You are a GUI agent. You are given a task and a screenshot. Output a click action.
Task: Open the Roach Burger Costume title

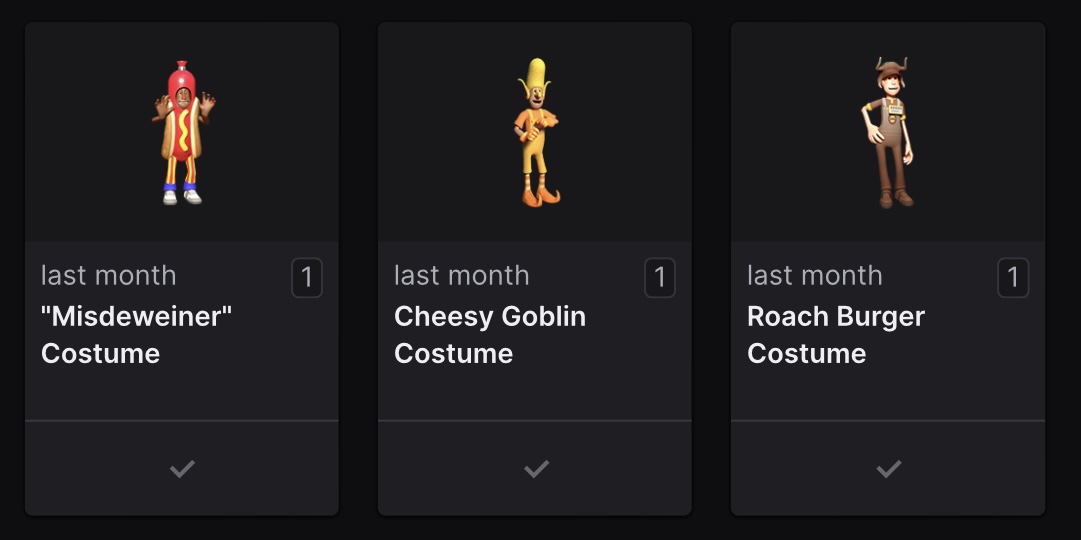[836, 335]
